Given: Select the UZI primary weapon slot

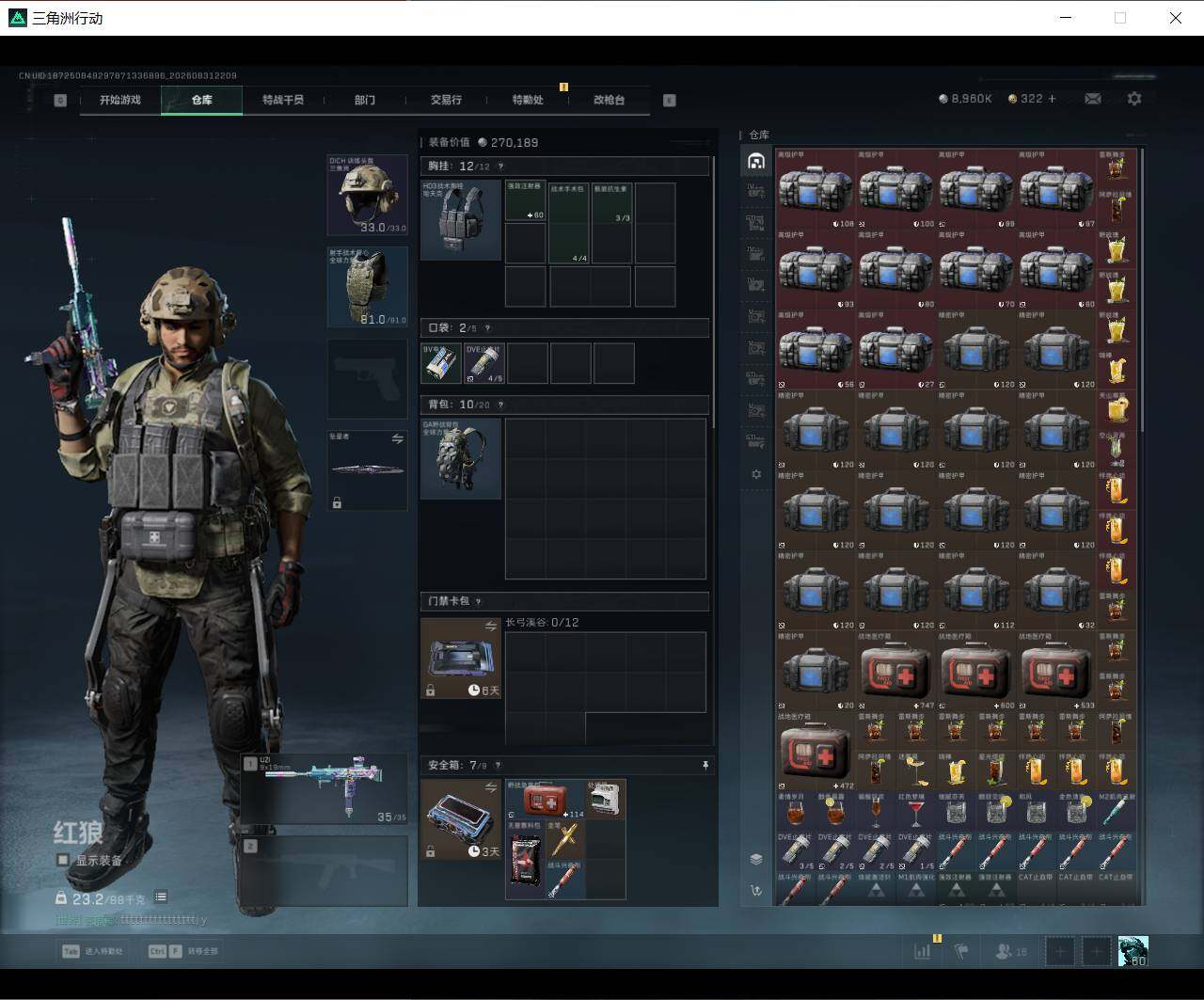Looking at the screenshot, I should [x=325, y=789].
